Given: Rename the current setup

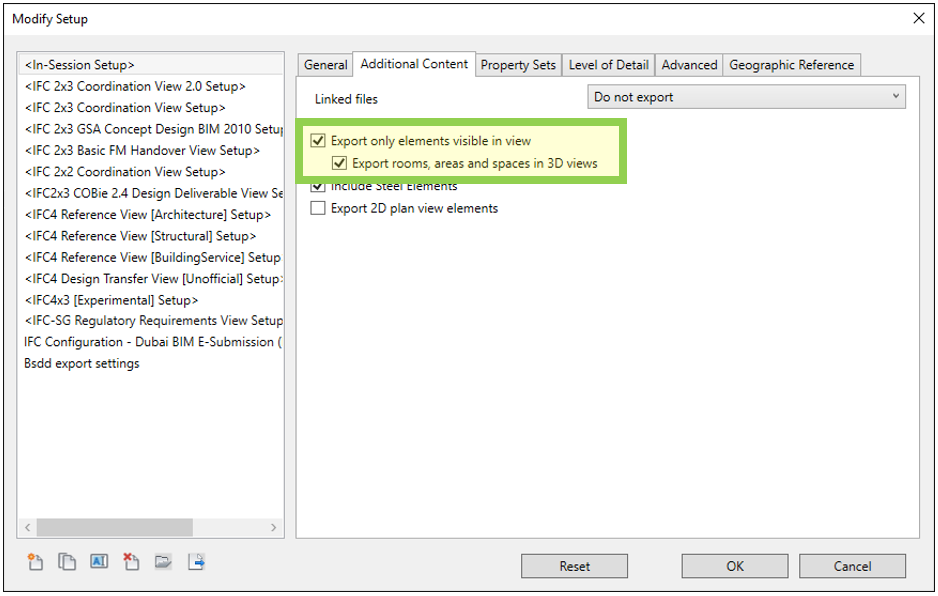Looking at the screenshot, I should (x=98, y=562).
